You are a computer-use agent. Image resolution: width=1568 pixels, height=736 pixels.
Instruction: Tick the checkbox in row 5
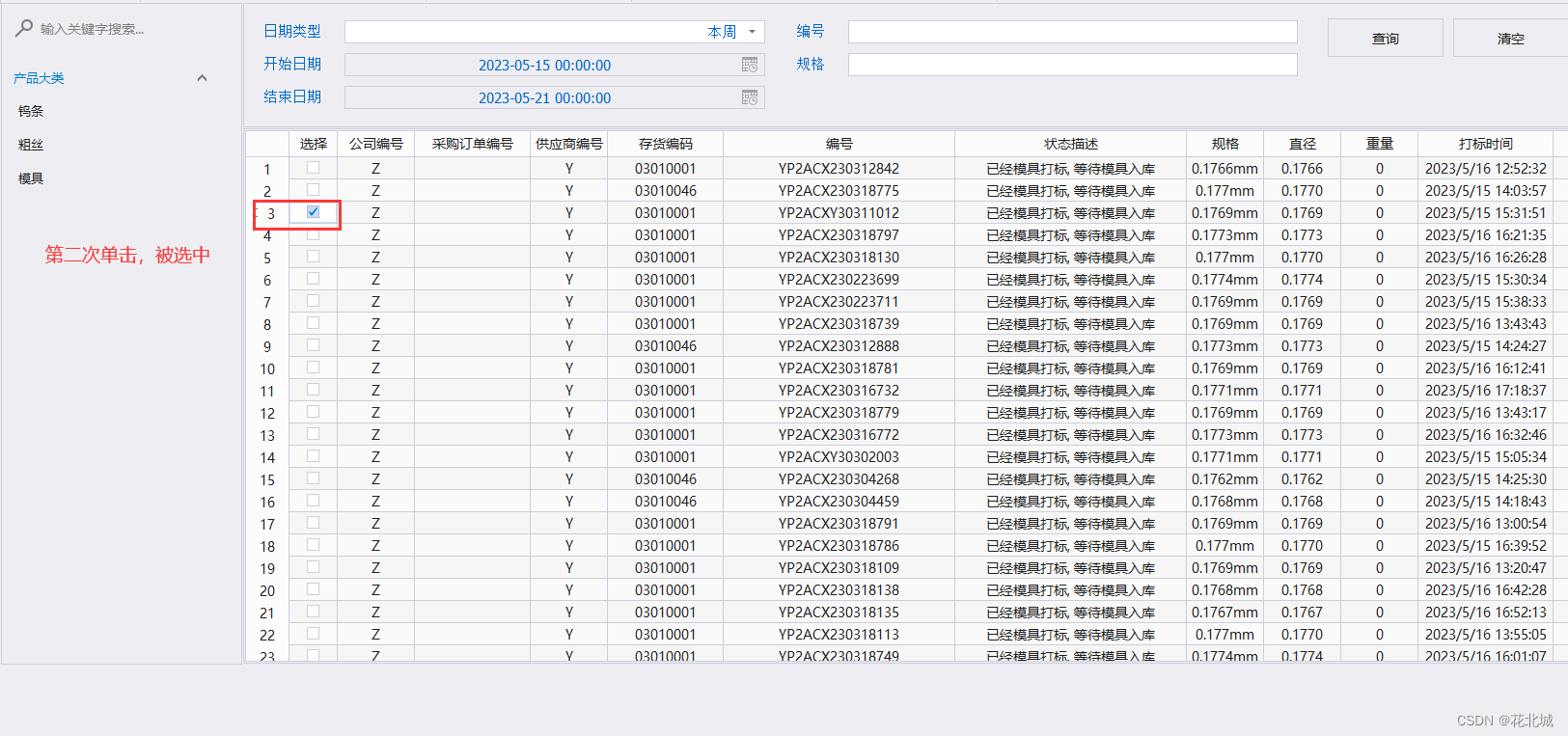coord(313,257)
